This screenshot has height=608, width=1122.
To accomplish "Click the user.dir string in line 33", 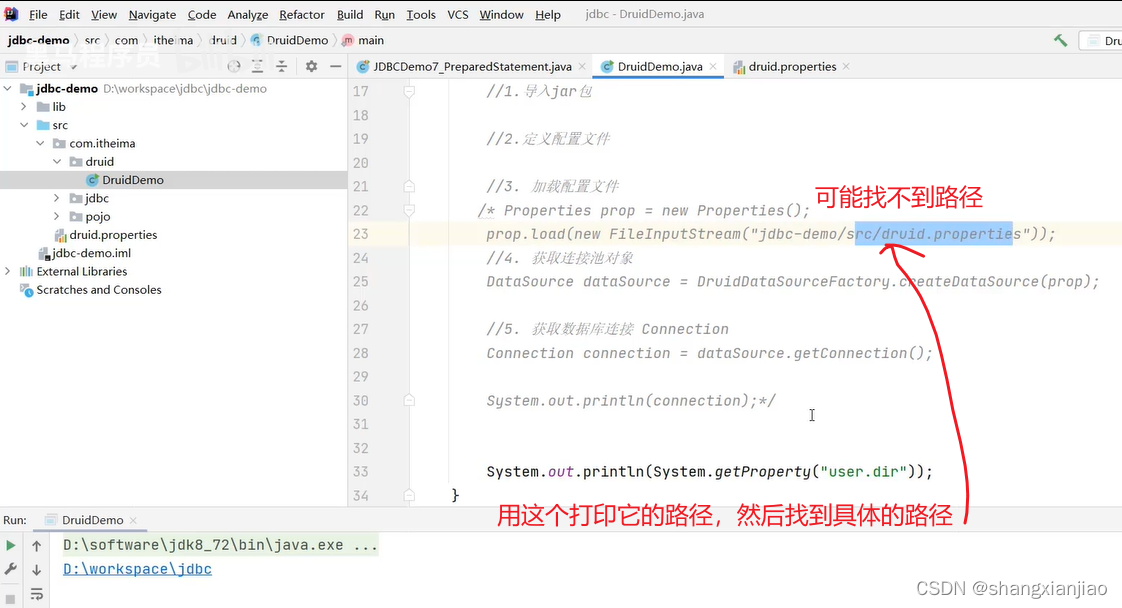I will [x=862, y=472].
